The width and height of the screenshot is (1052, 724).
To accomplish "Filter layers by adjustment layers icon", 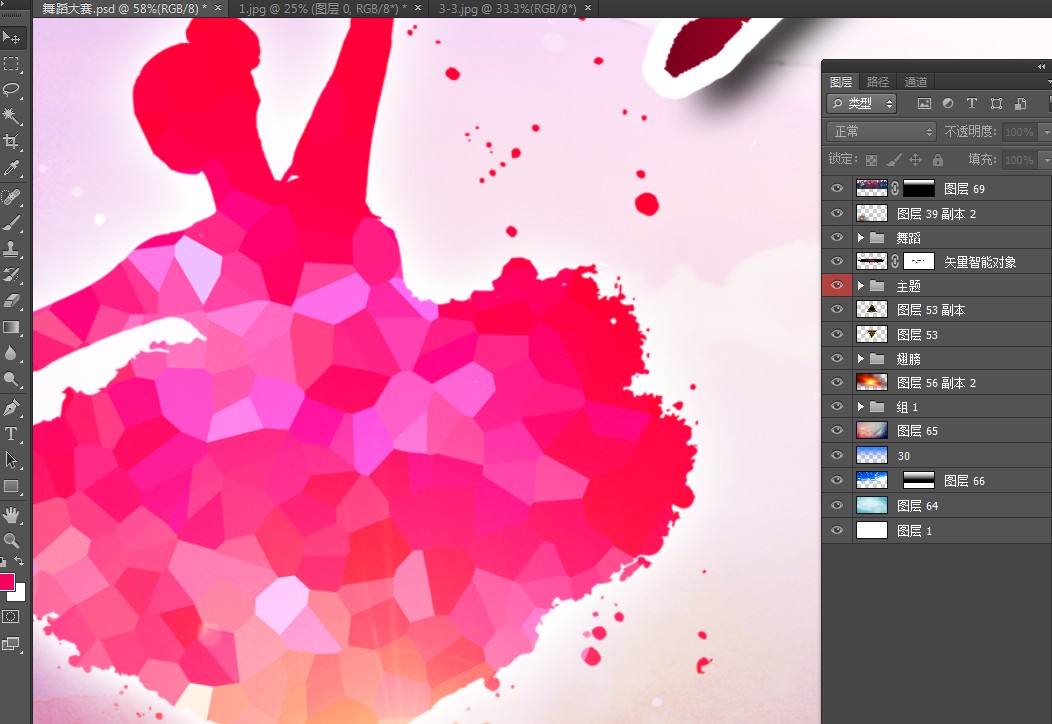I will point(948,103).
